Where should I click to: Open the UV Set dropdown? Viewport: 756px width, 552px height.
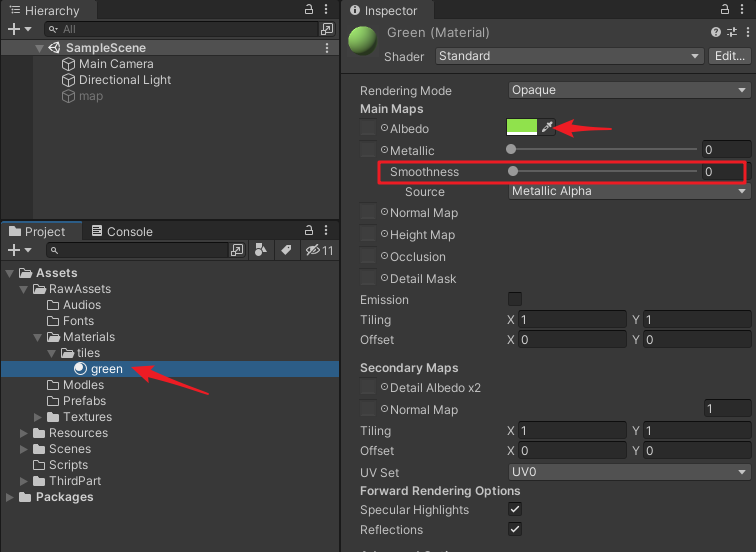point(629,472)
